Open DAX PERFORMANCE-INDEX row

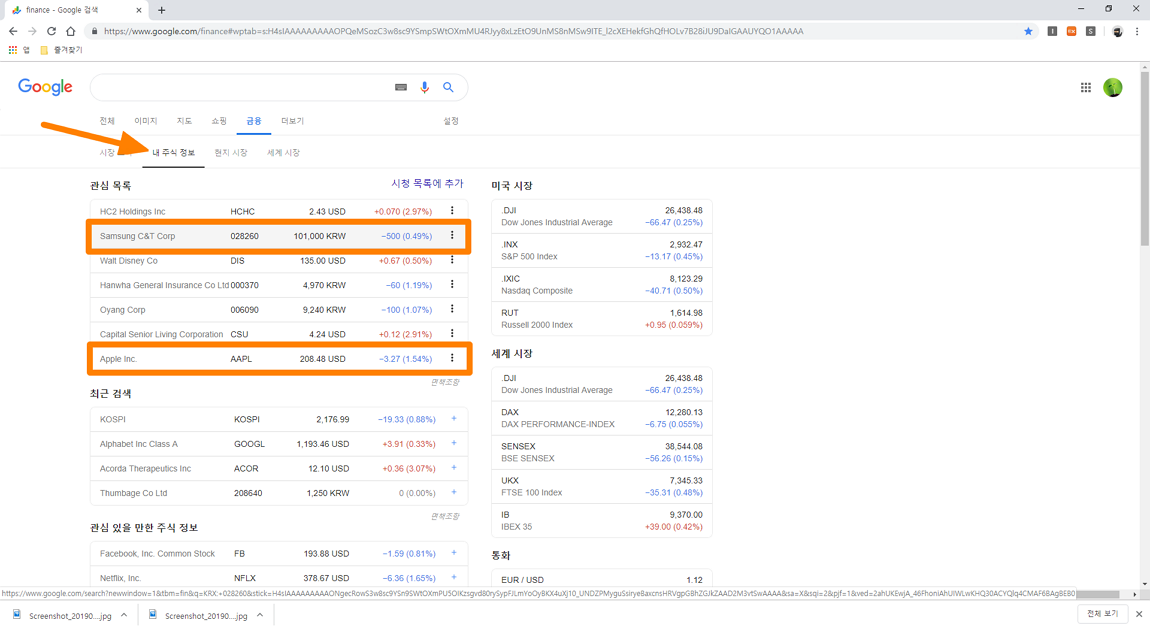pyautogui.click(x=601, y=418)
